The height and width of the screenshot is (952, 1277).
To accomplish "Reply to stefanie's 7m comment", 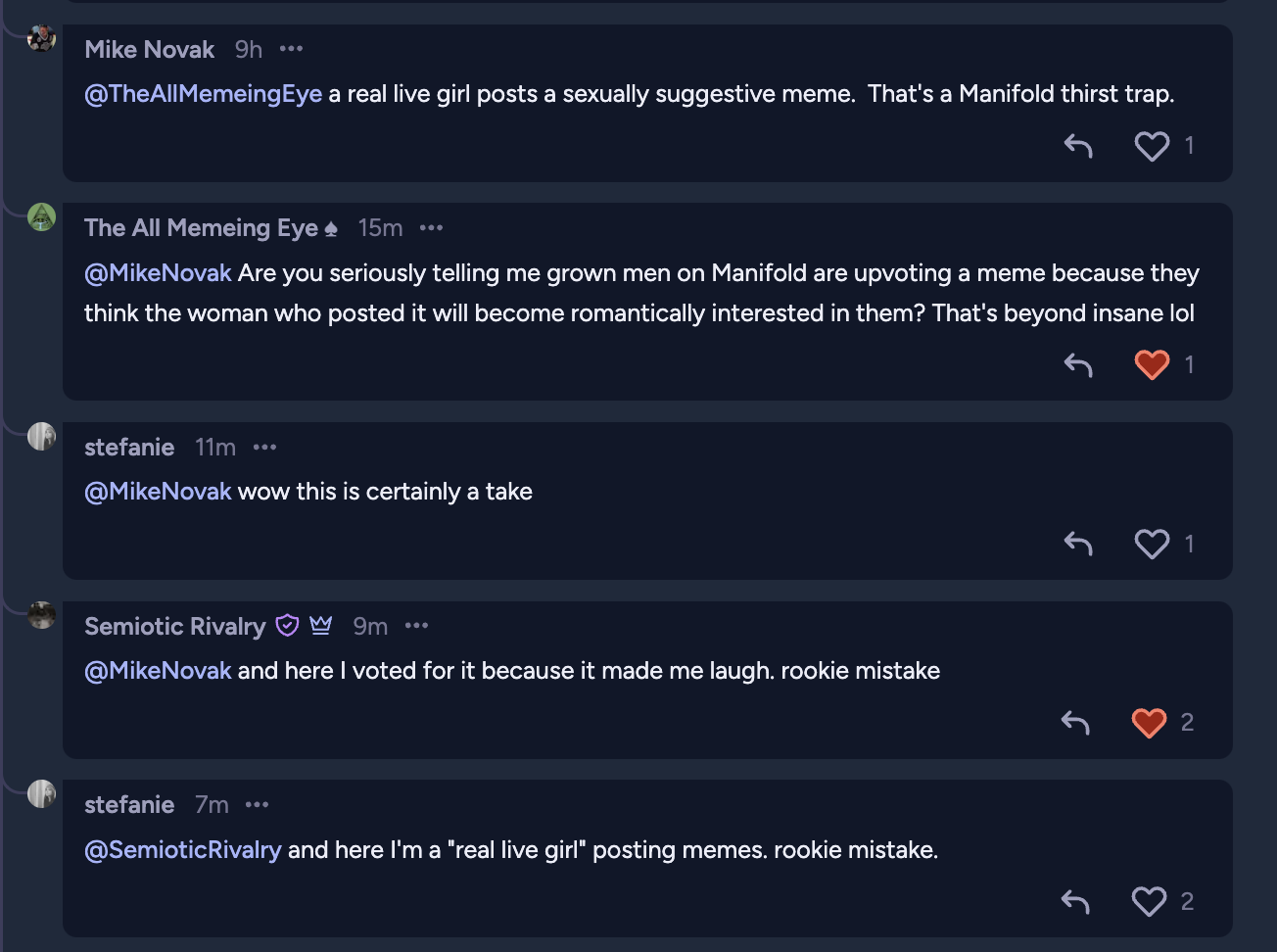I will 1075,901.
